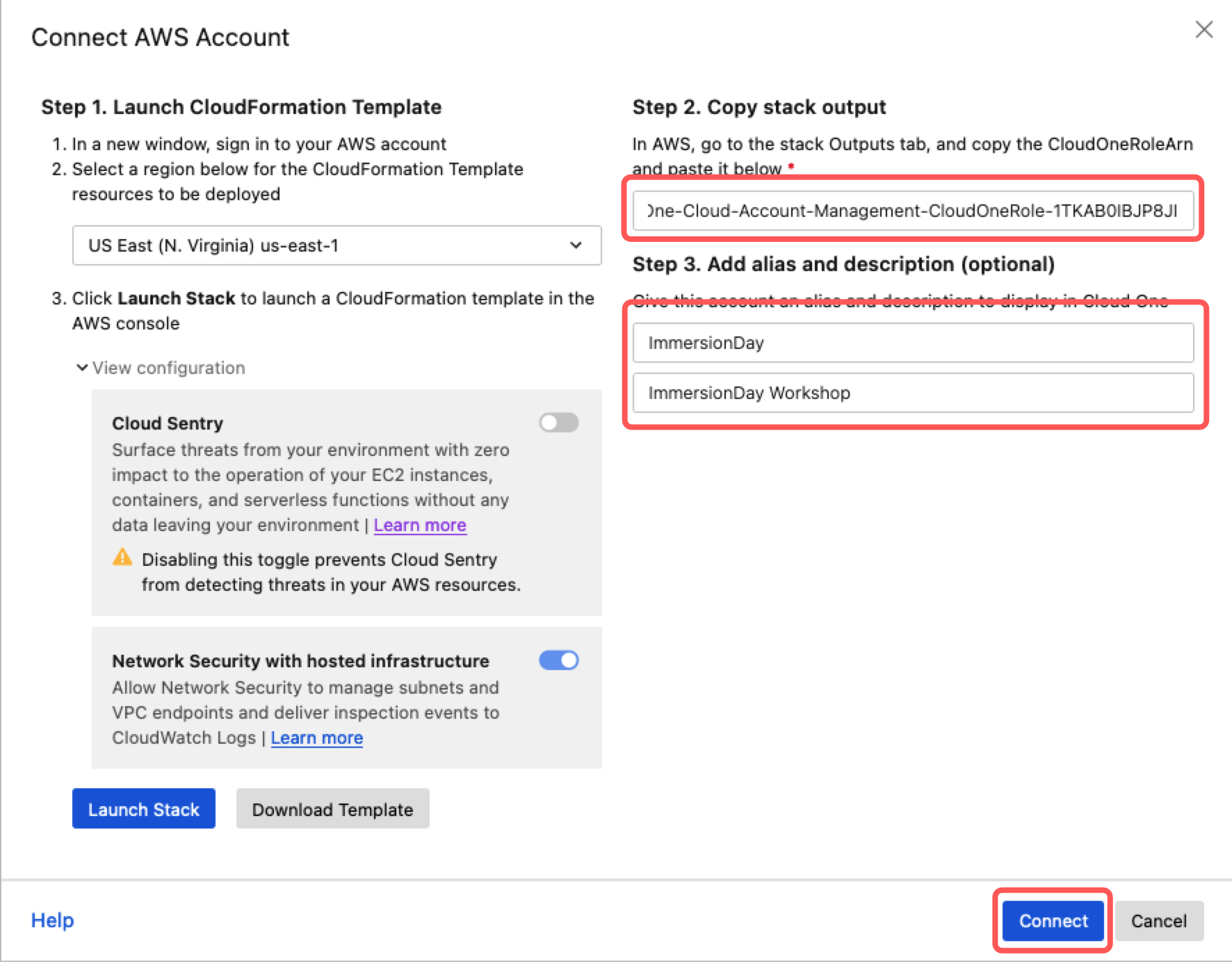This screenshot has height=962, width=1232.
Task: Cancel the AWS account connection
Action: click(x=1159, y=921)
